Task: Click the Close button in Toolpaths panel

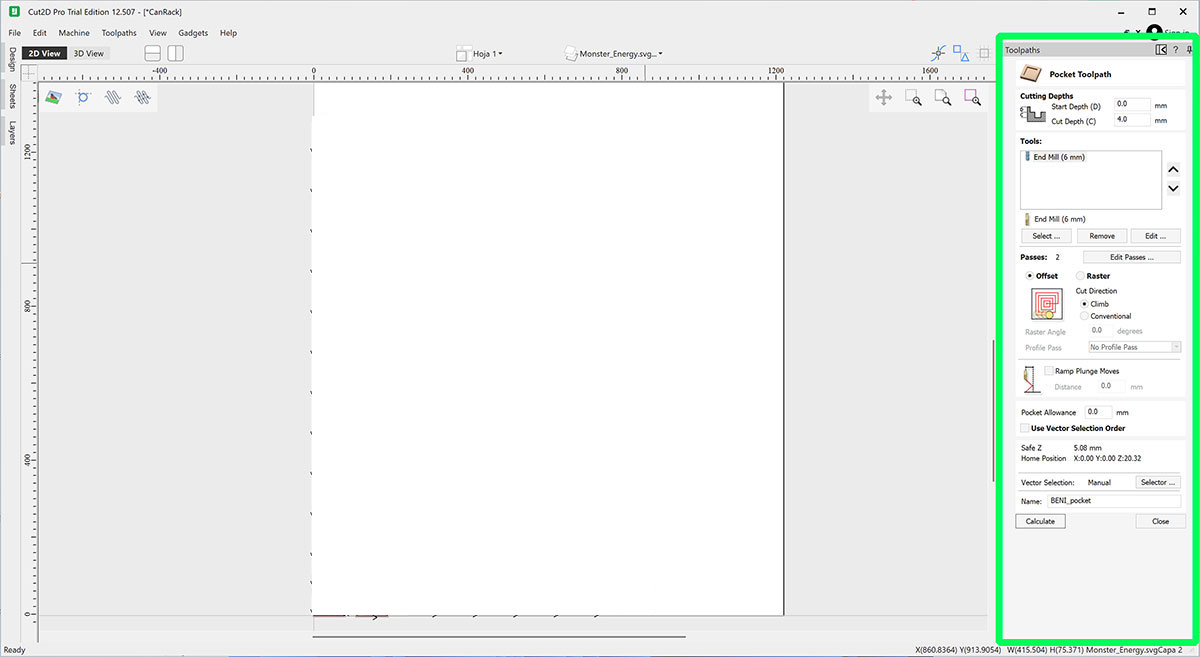Action: 1160,521
